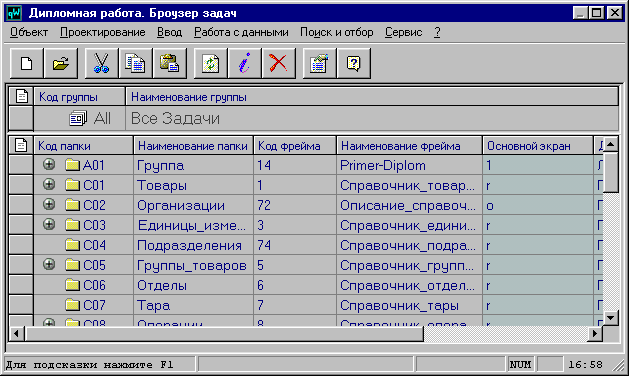Show info with the italic i icon

(245, 63)
